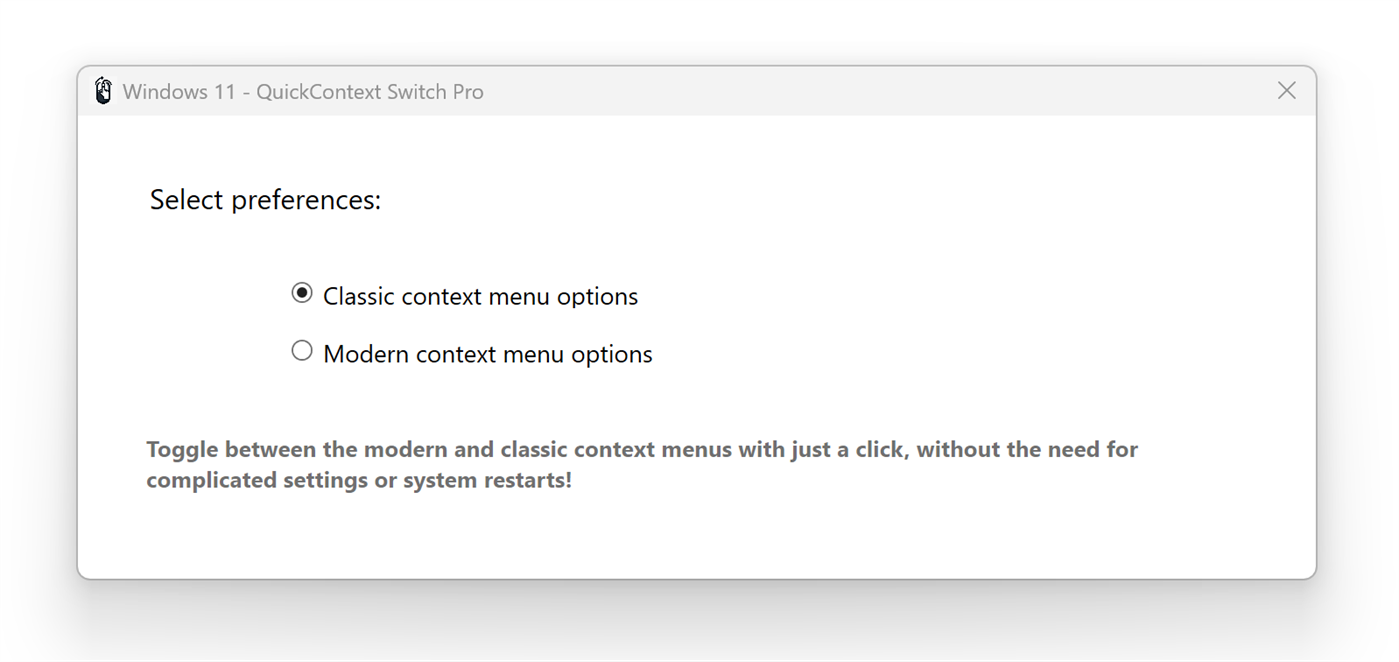Click "without the need for" in description
The image size is (1399, 662).
pos(1027,450)
